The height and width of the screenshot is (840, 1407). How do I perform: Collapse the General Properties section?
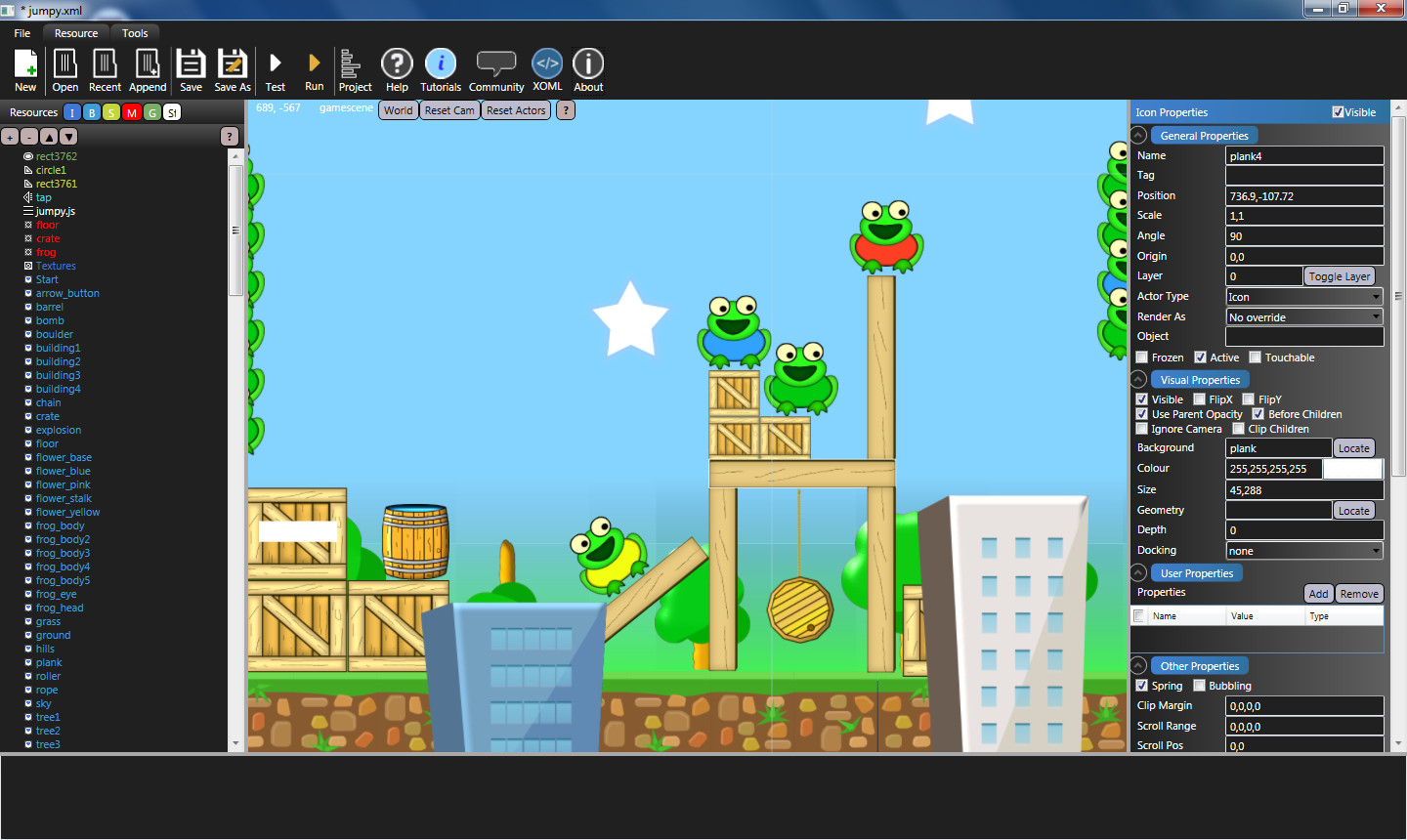(1137, 135)
